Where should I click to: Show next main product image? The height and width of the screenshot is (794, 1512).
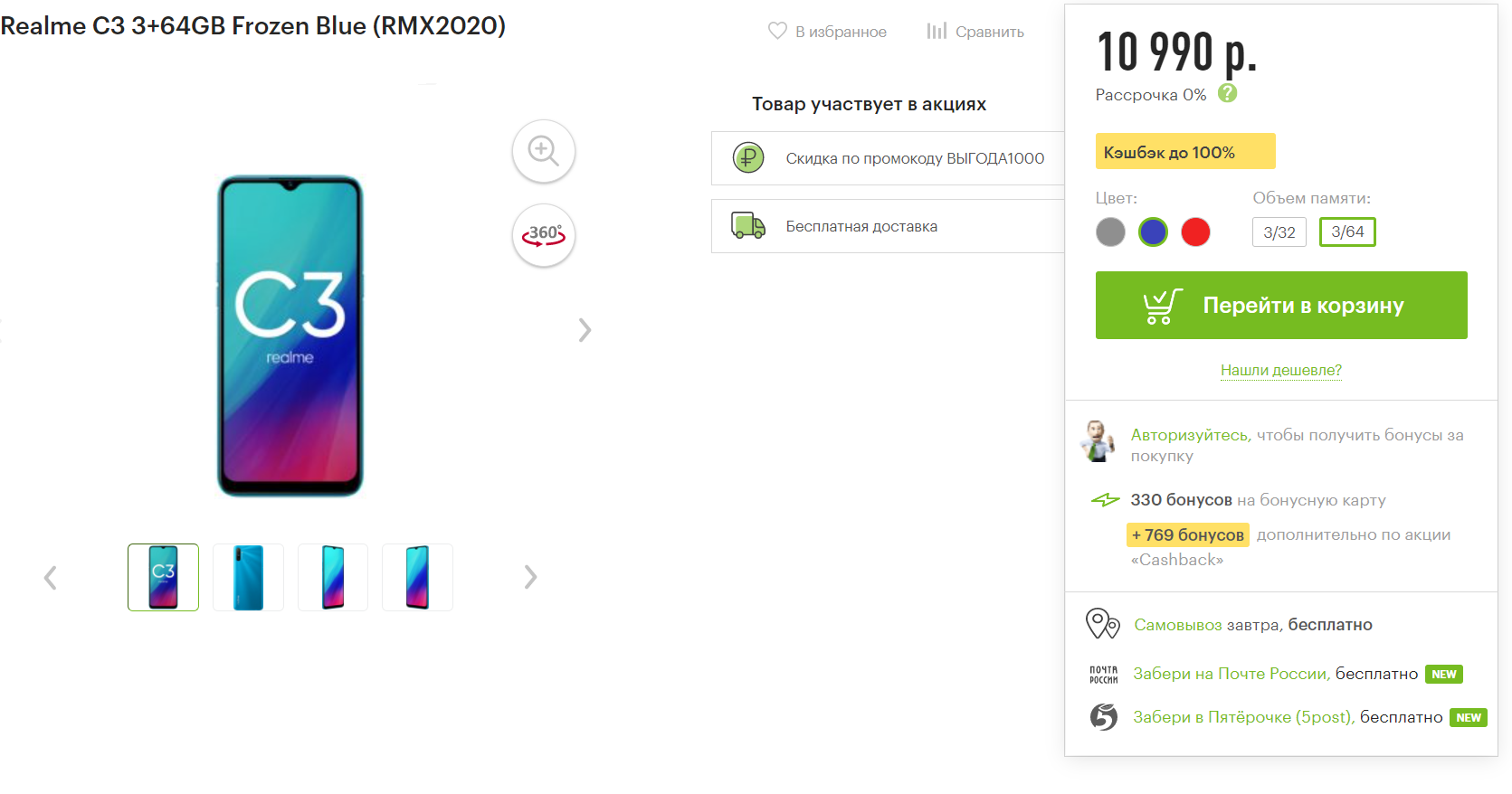585,330
